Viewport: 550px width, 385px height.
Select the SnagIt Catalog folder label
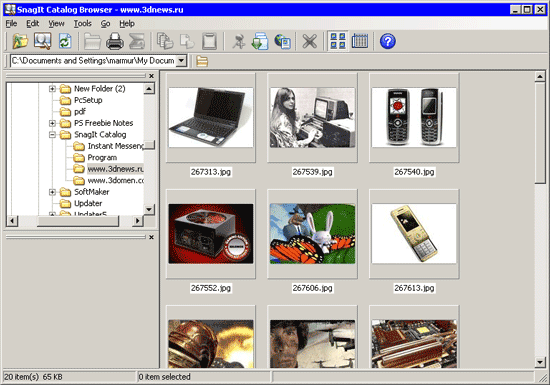point(100,135)
